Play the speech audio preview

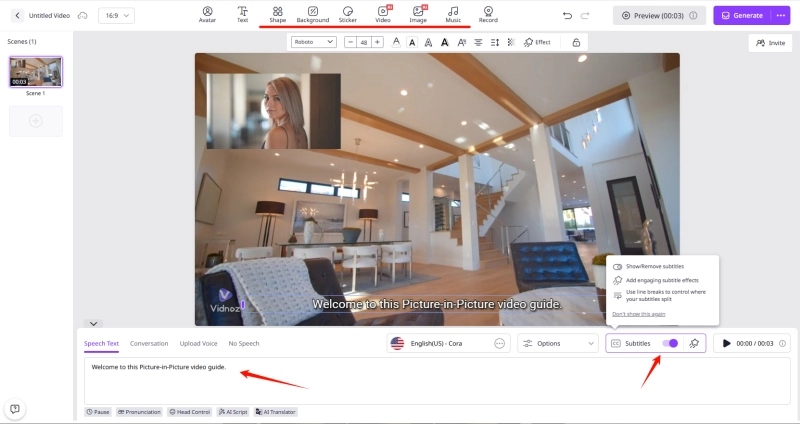727,343
